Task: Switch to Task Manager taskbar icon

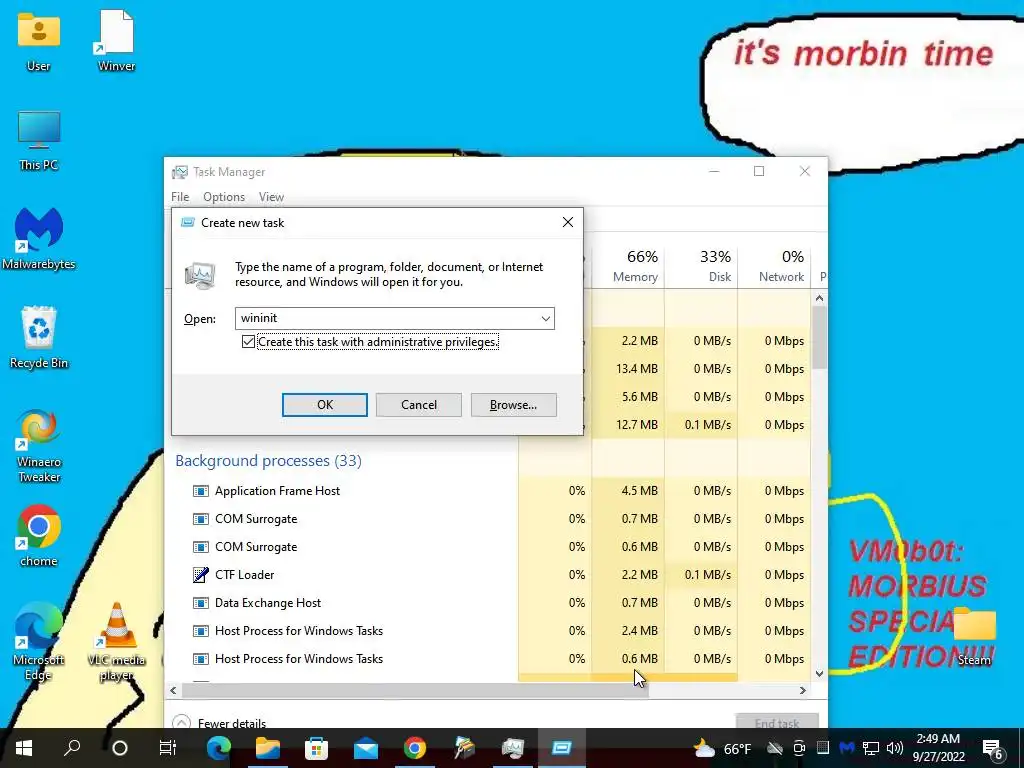Action: pos(513,748)
